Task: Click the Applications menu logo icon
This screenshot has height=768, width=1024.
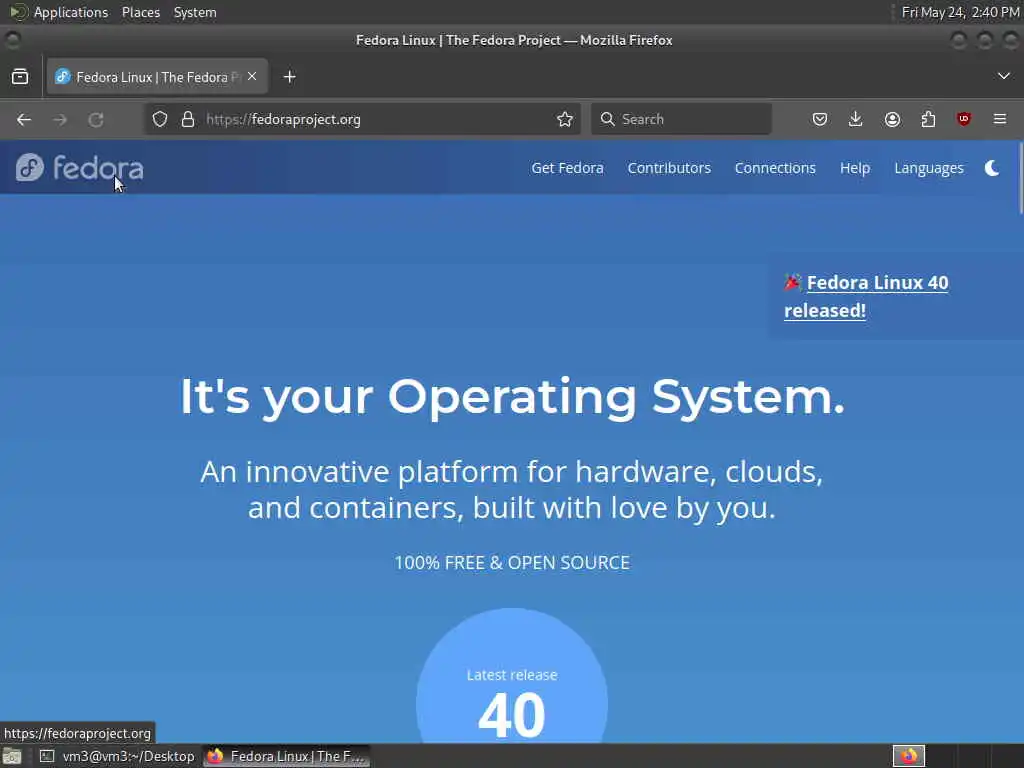Action: point(18,12)
